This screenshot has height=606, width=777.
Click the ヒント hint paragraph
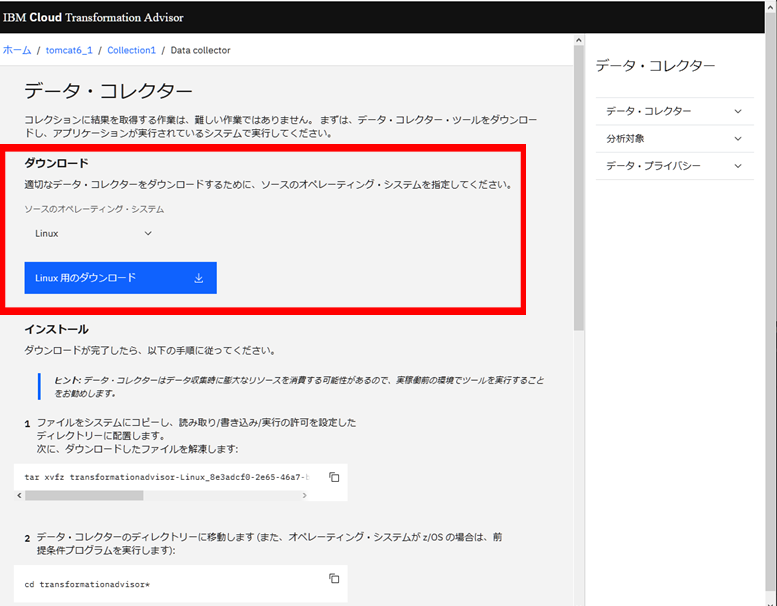tap(299, 386)
